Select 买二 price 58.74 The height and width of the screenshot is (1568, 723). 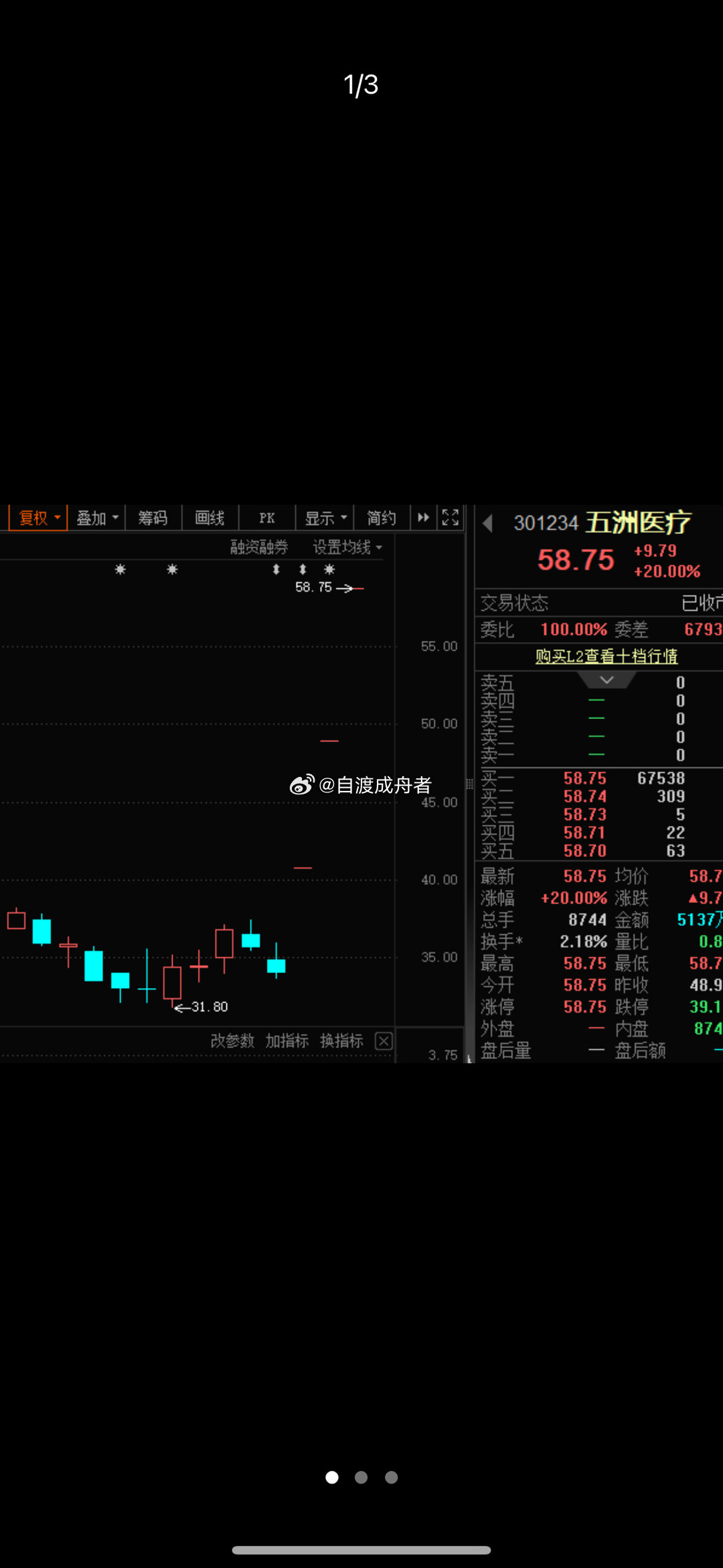585,796
